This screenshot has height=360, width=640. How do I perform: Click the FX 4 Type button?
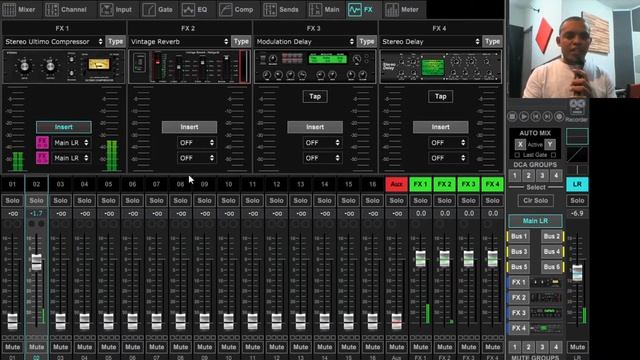492,42
